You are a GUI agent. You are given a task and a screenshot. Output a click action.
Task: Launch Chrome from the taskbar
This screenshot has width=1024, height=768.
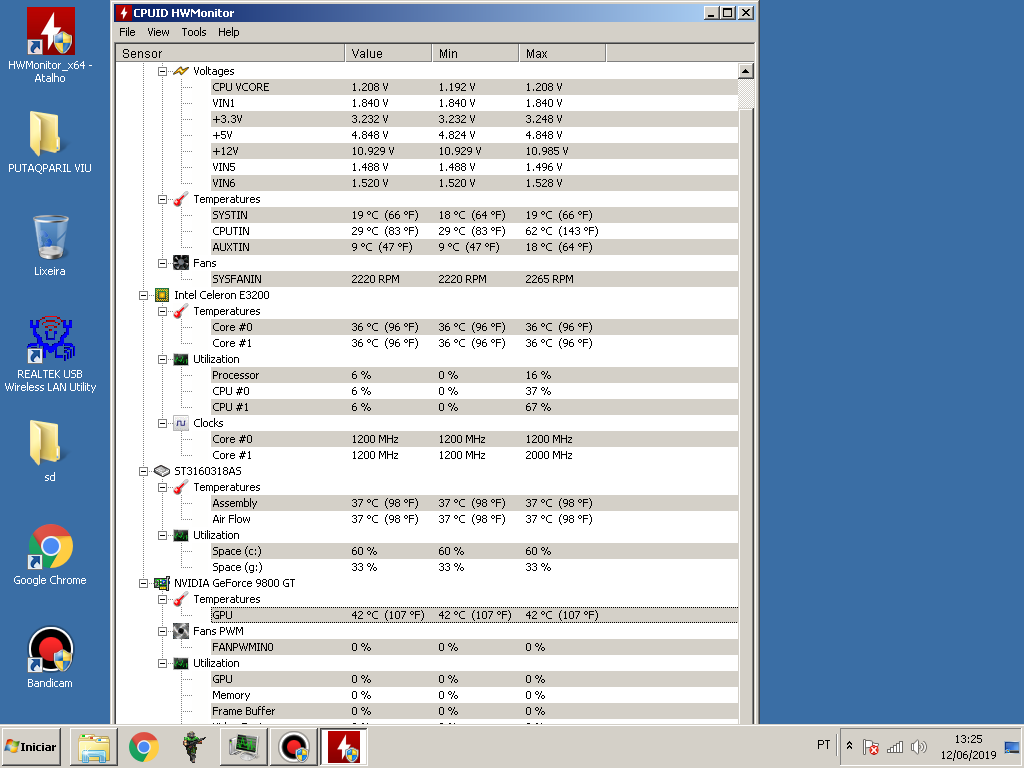144,747
